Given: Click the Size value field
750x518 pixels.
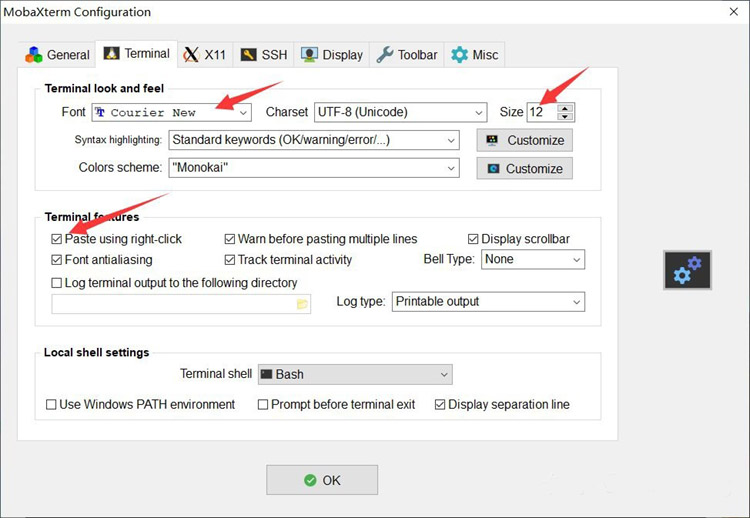Looking at the screenshot, I should click(541, 112).
